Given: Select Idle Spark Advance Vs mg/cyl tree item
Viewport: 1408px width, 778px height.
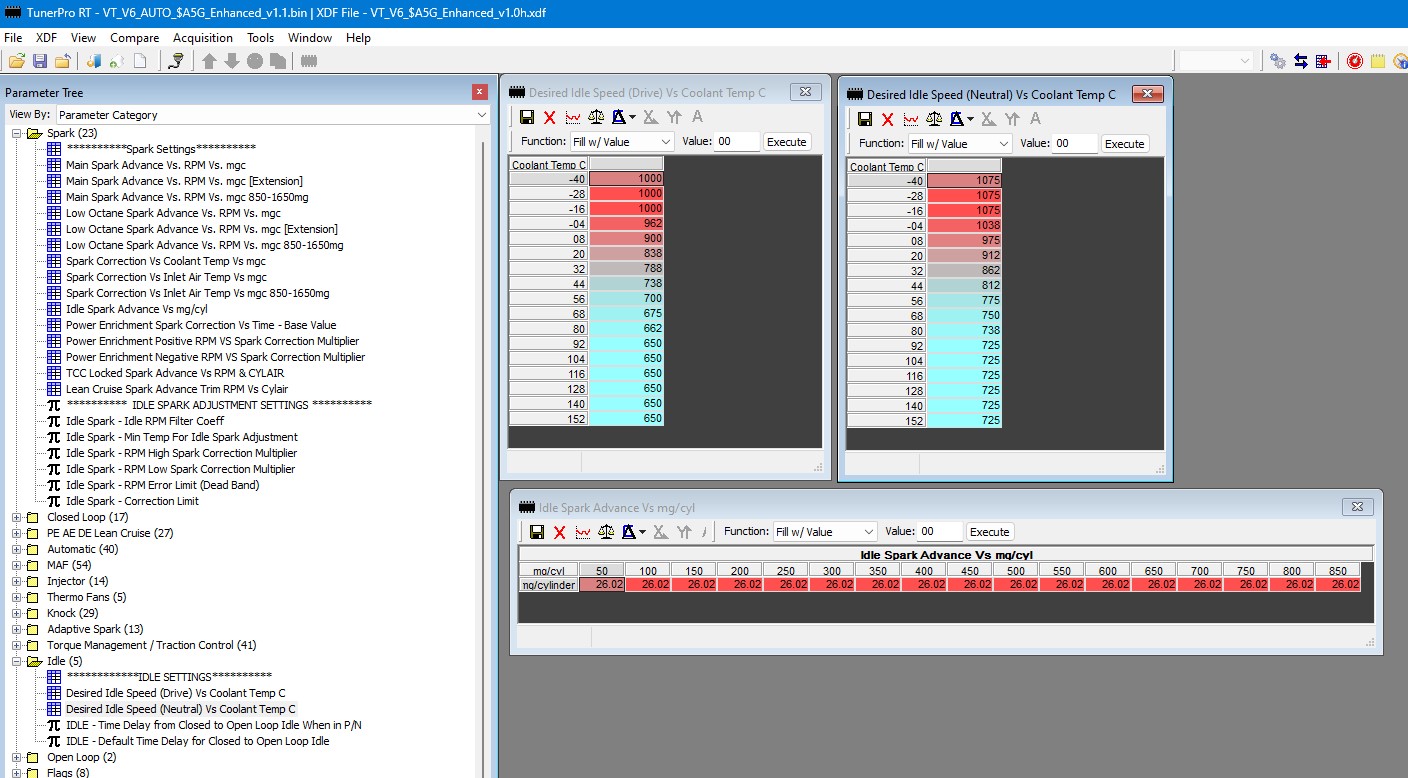Looking at the screenshot, I should point(137,309).
